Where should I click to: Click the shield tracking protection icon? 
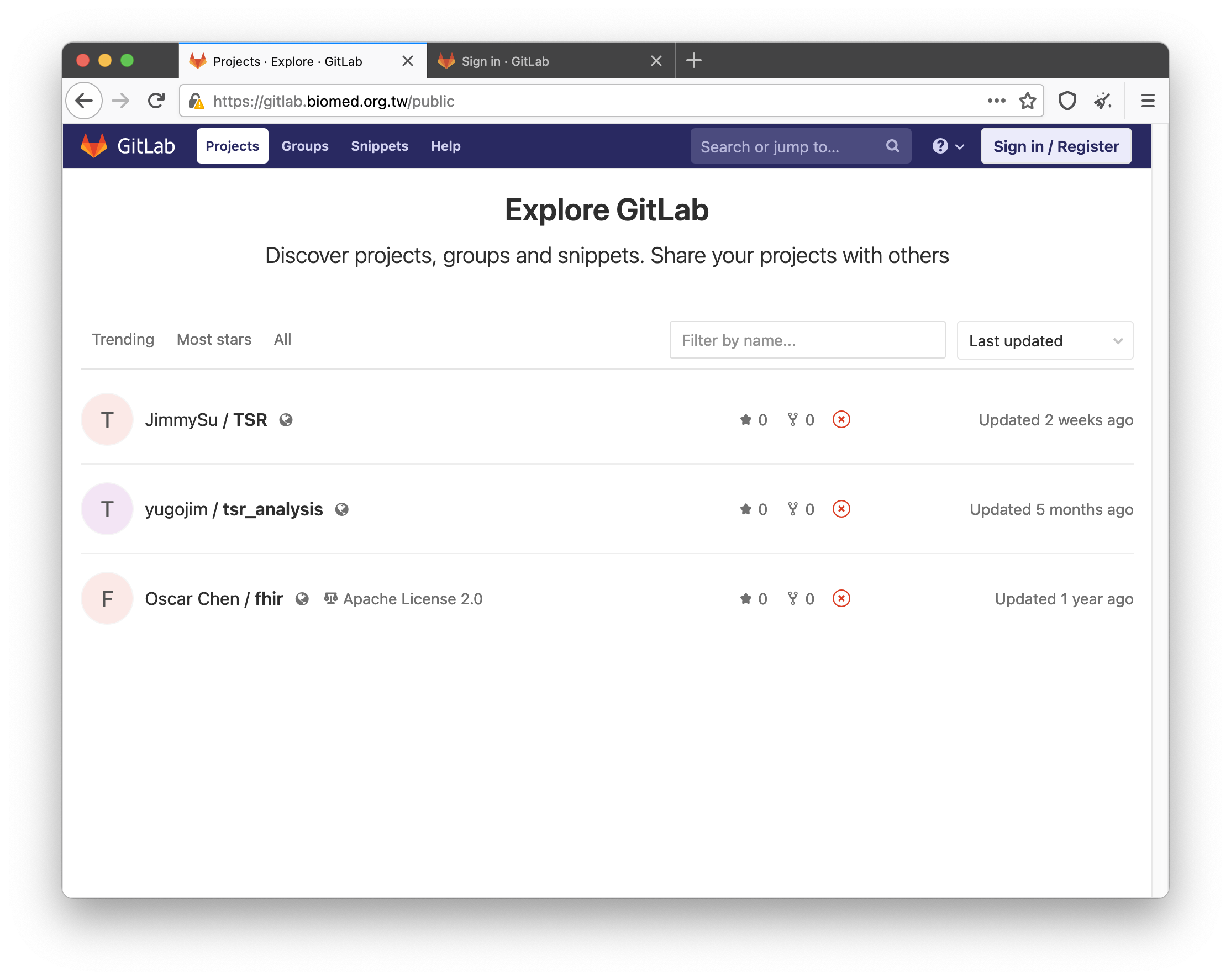pyautogui.click(x=1066, y=101)
